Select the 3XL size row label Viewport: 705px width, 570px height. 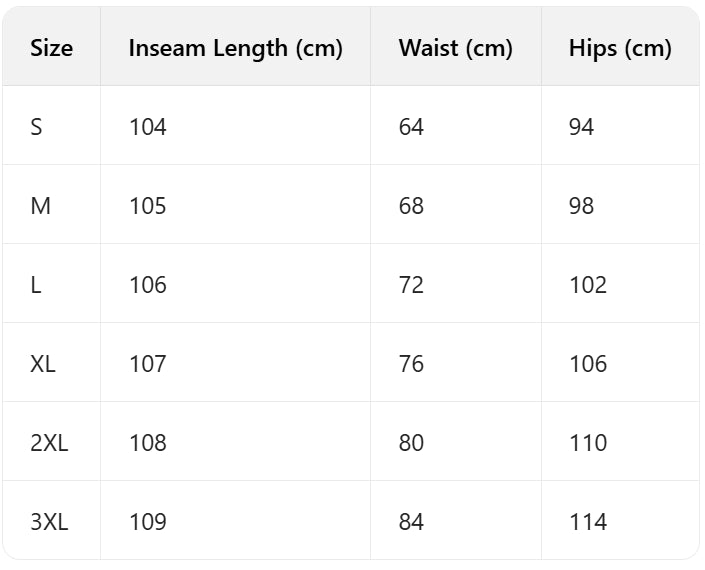[x=49, y=522]
